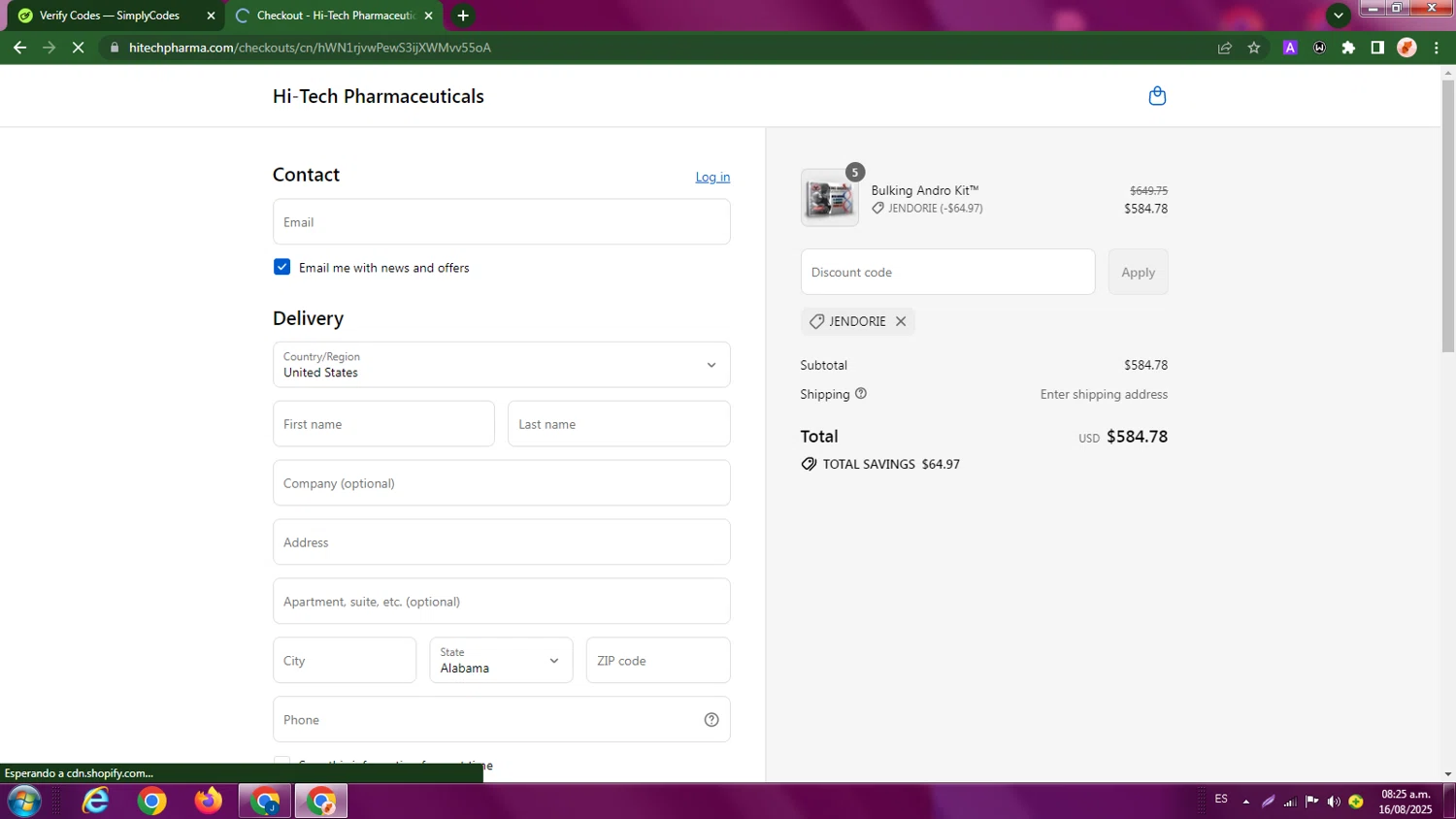View the site security lock icon
The height and width of the screenshot is (819, 1456).
(x=115, y=48)
